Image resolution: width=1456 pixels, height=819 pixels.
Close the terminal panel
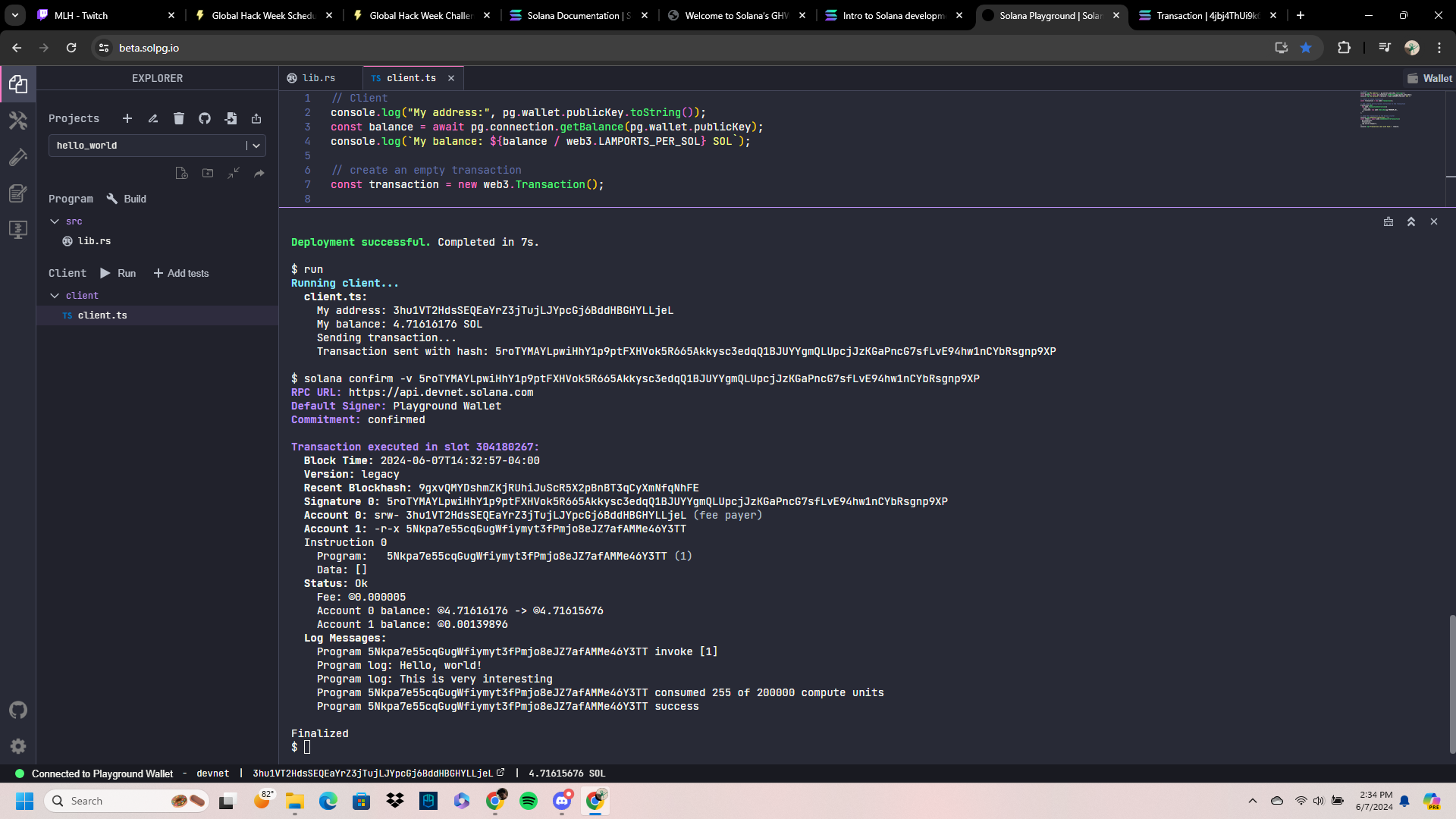coord(1434,221)
